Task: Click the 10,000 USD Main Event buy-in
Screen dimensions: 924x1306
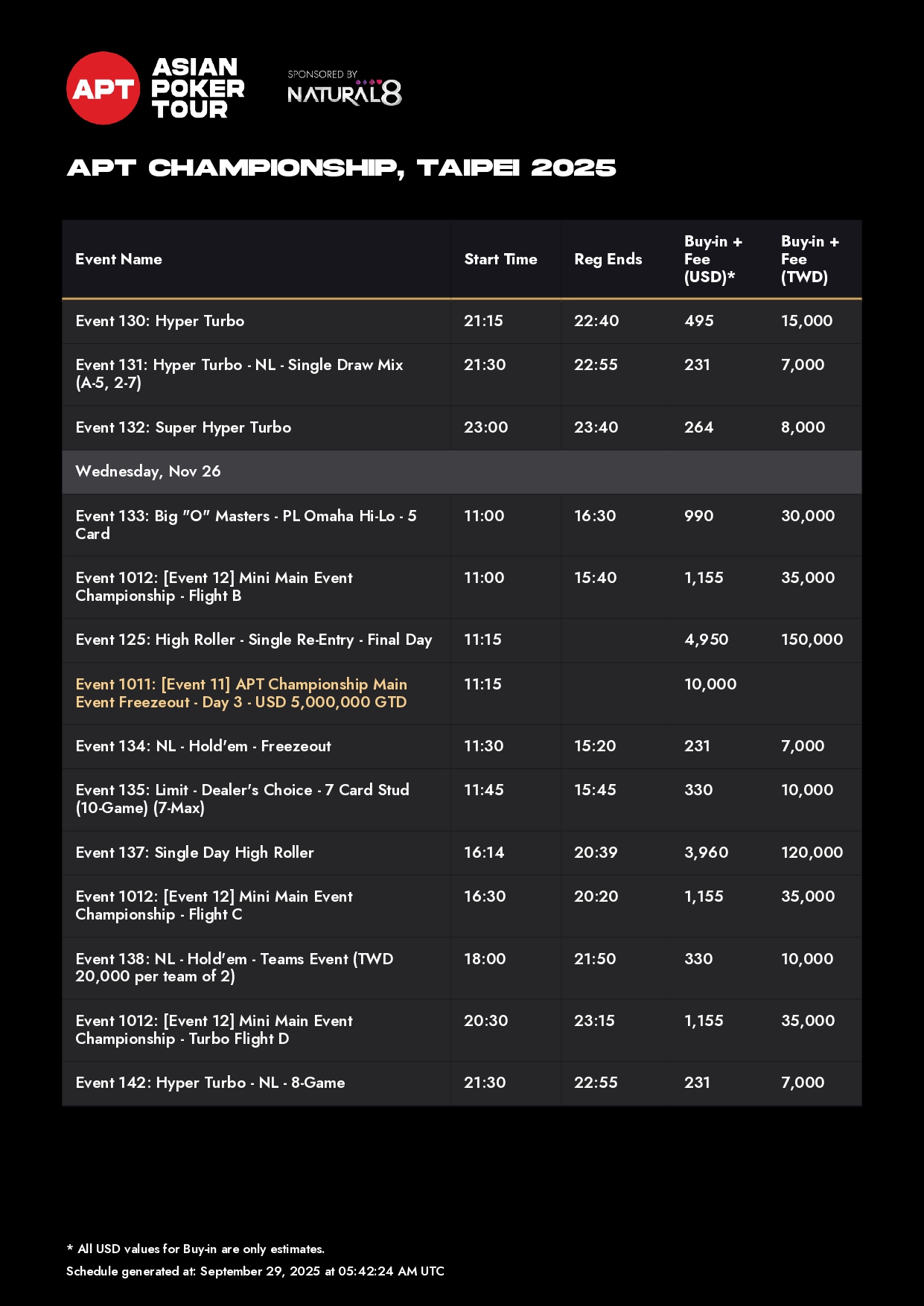Action: point(710,684)
